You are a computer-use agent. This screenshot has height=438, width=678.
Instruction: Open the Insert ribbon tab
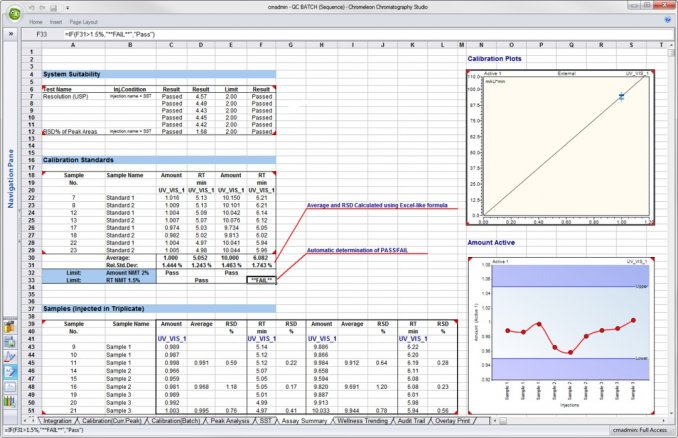tap(58, 21)
